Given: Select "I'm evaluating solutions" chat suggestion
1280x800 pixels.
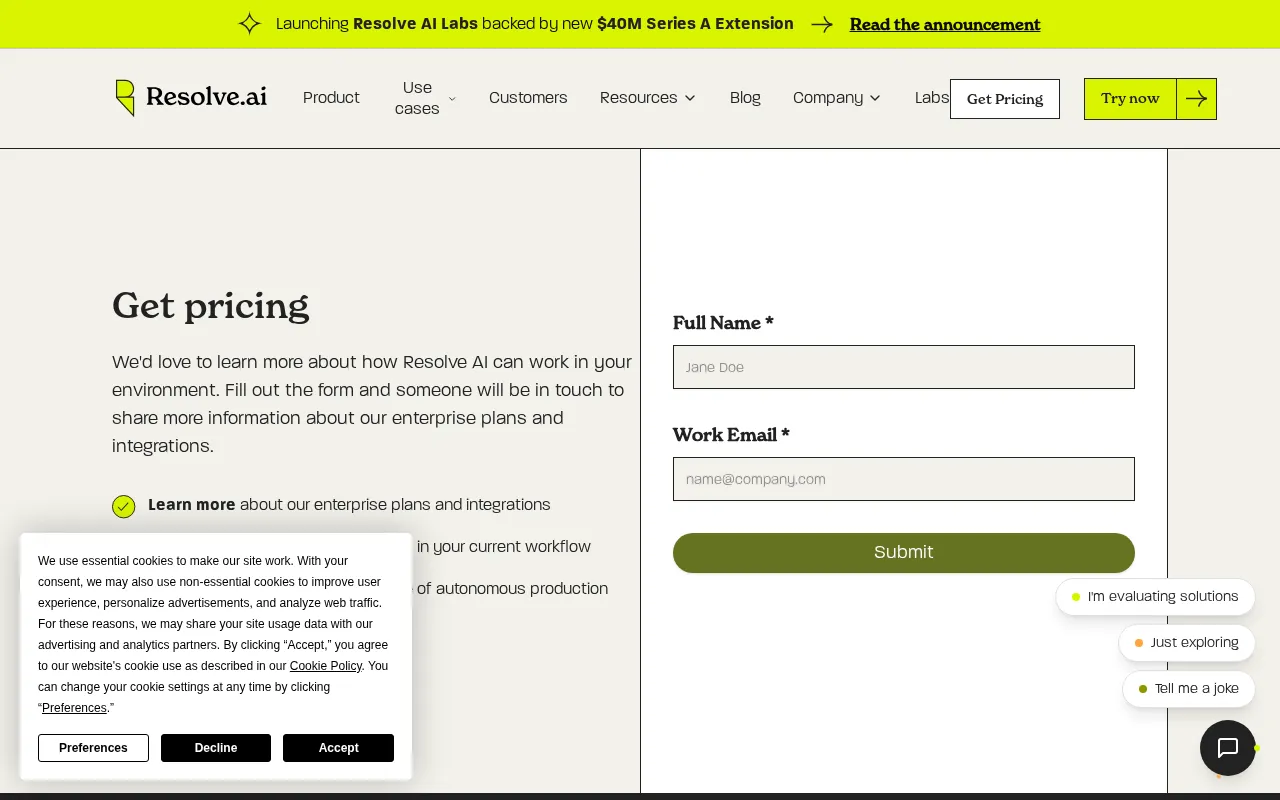Looking at the screenshot, I should pyautogui.click(x=1155, y=597).
